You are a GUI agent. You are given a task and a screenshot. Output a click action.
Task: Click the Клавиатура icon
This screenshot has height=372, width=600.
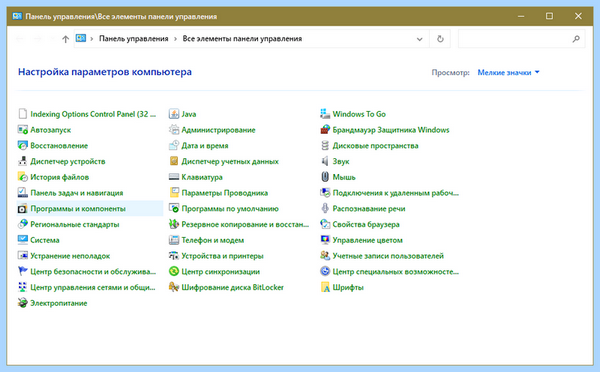(x=174, y=177)
